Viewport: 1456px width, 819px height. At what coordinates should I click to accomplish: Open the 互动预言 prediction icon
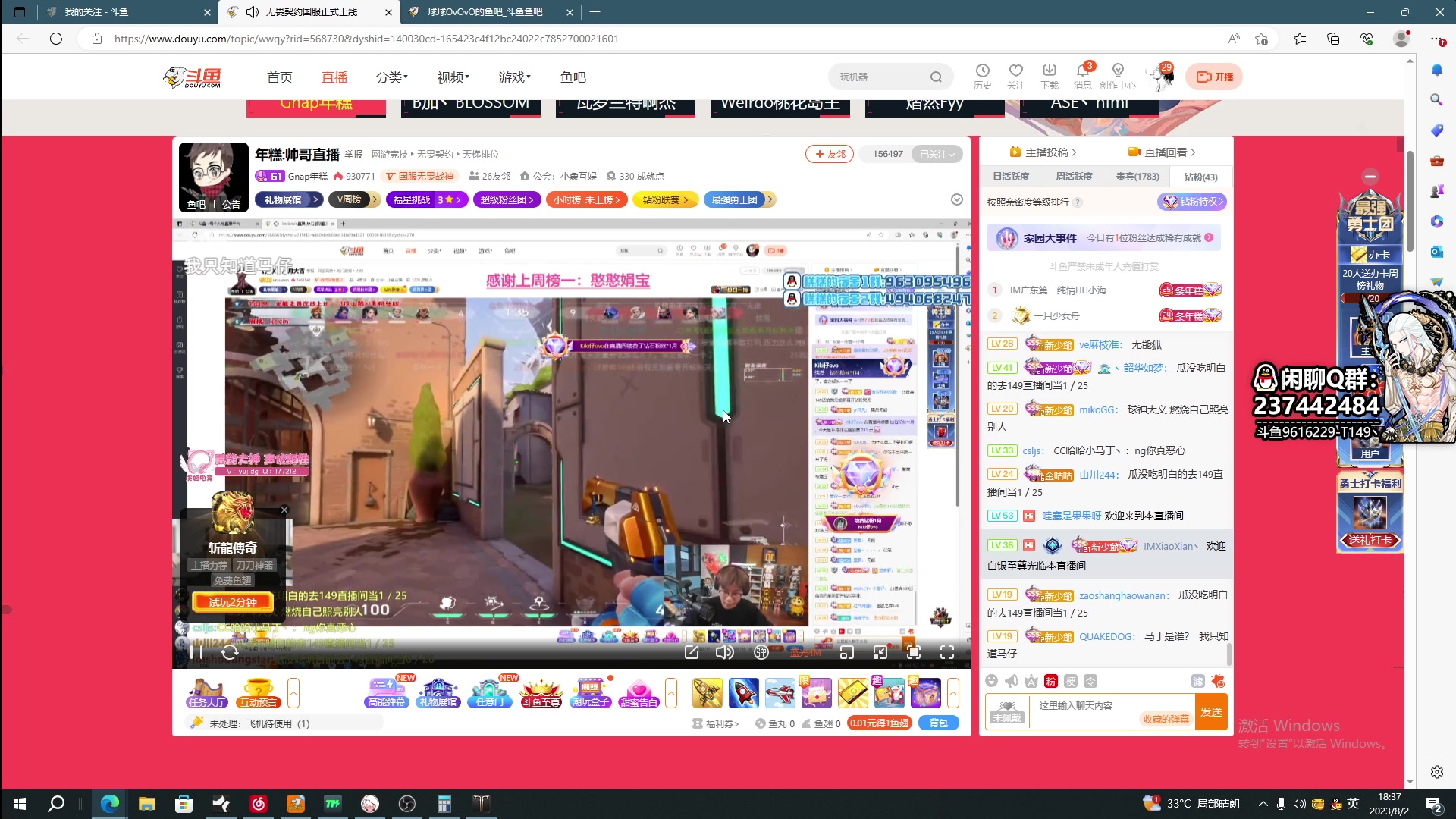259,692
